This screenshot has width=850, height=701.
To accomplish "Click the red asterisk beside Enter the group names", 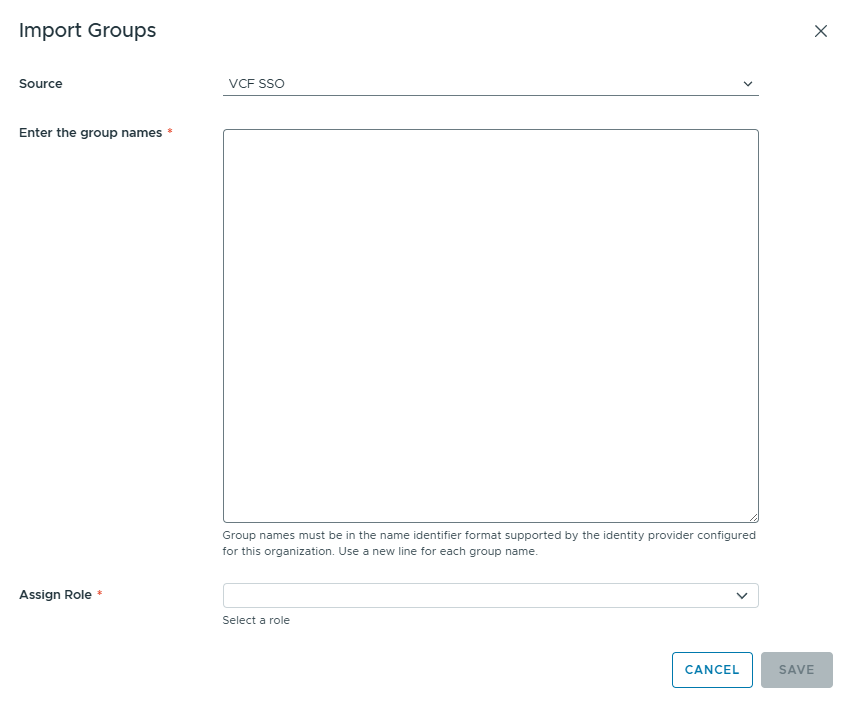I will pyautogui.click(x=170, y=131).
